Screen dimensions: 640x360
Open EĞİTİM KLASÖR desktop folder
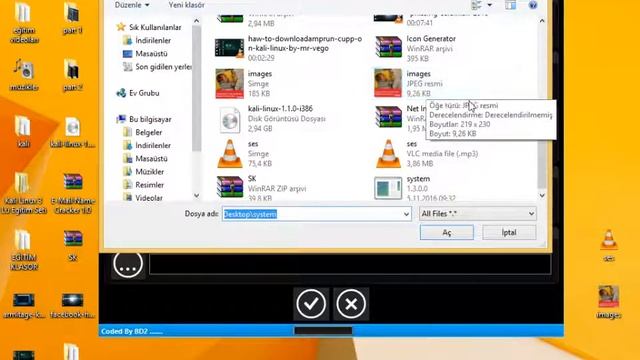tap(24, 250)
